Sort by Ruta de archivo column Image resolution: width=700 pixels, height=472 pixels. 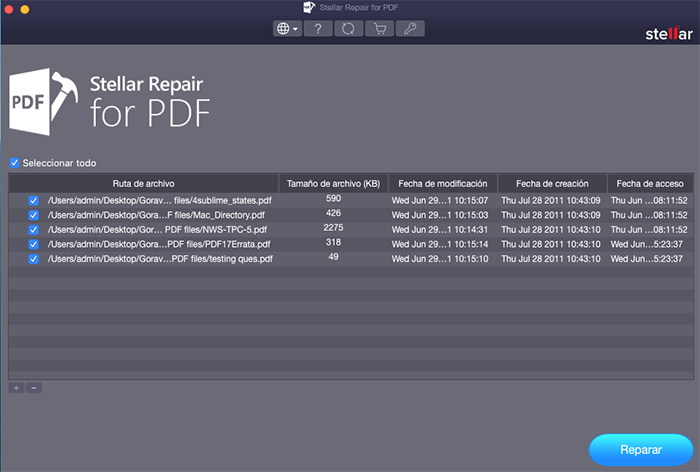pyautogui.click(x=144, y=184)
